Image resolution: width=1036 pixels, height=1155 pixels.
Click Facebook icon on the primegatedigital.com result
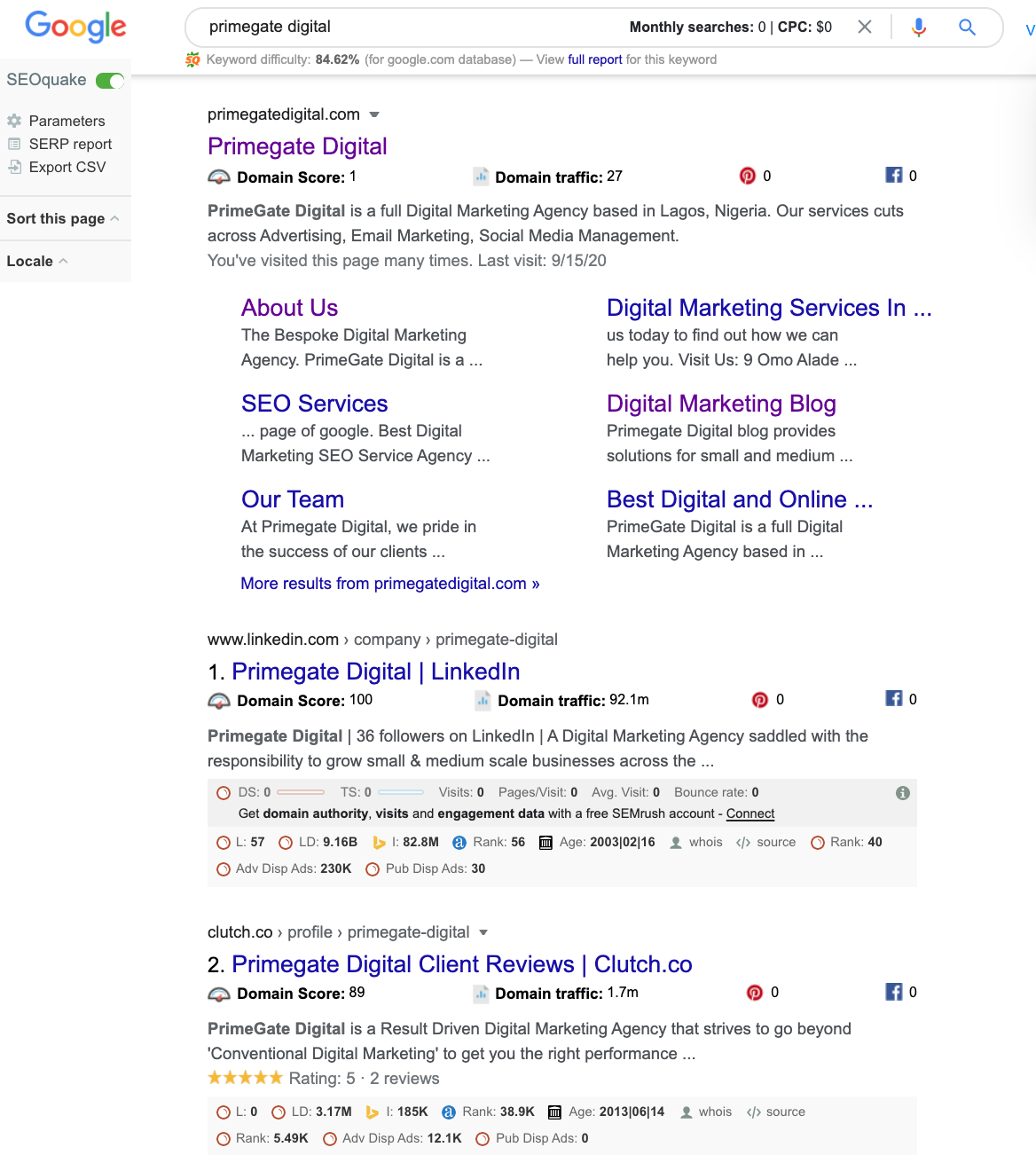[894, 175]
